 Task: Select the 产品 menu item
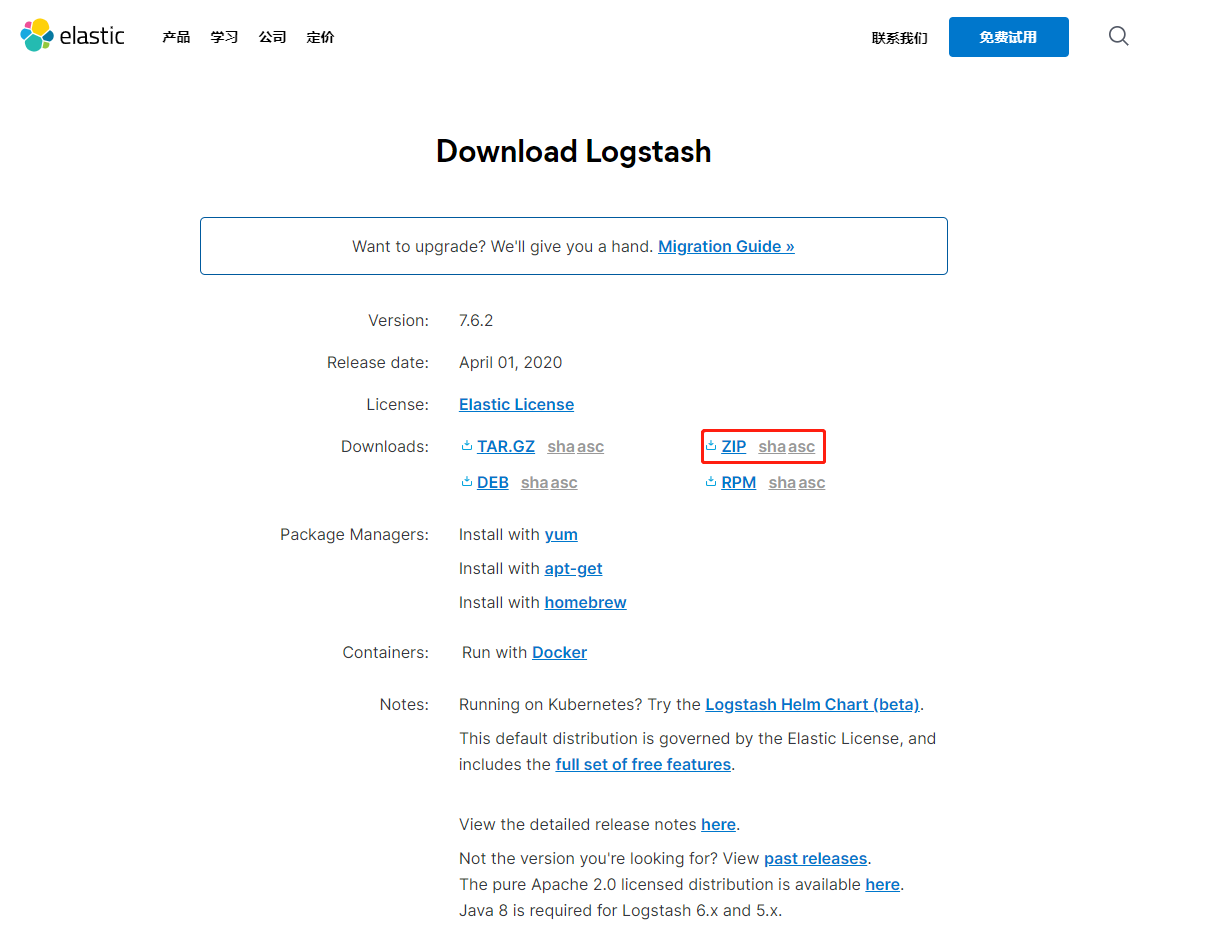[x=176, y=37]
